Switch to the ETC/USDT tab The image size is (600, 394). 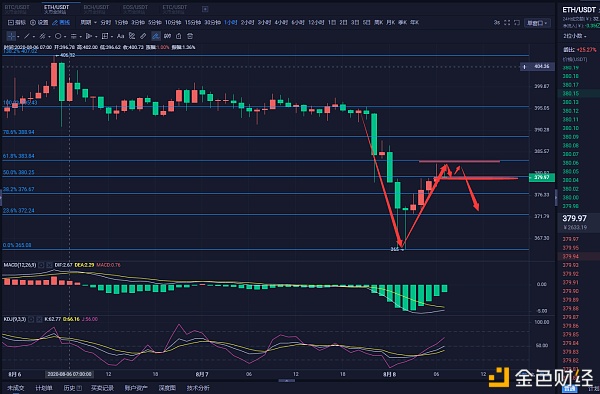pos(175,9)
